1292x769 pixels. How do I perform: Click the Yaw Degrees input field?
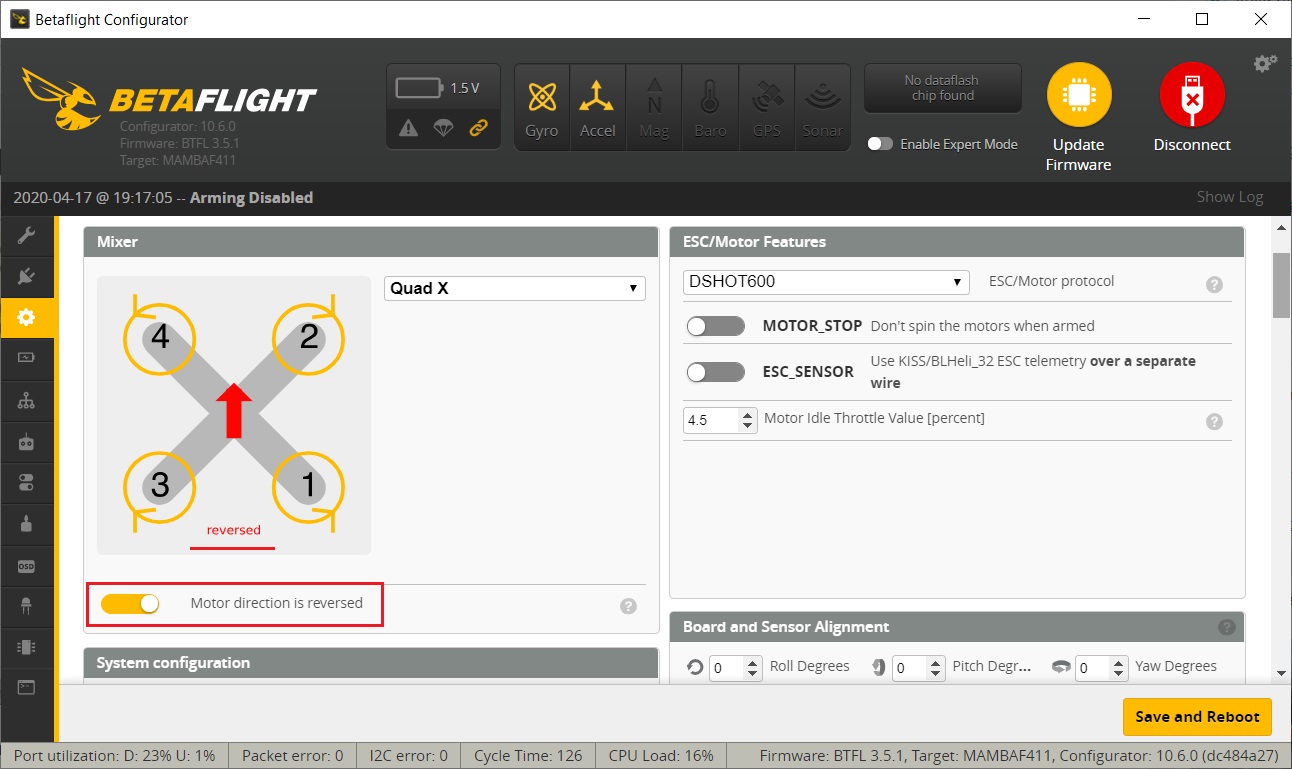(x=1095, y=668)
